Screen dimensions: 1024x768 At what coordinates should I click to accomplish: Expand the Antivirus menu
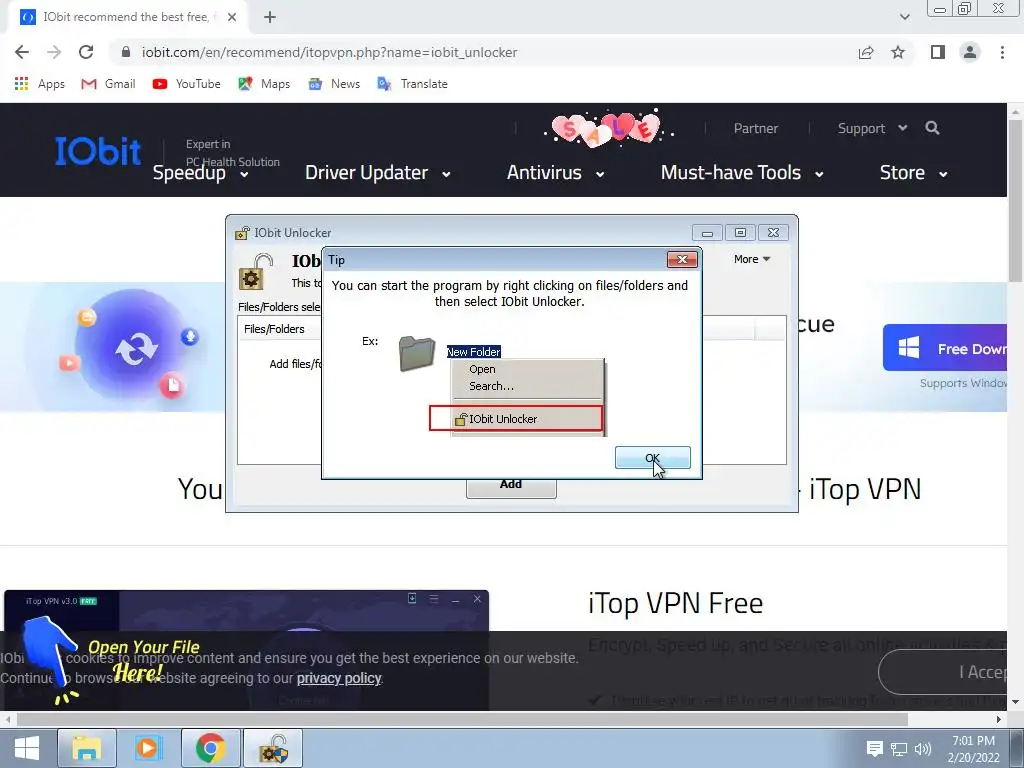pos(555,173)
